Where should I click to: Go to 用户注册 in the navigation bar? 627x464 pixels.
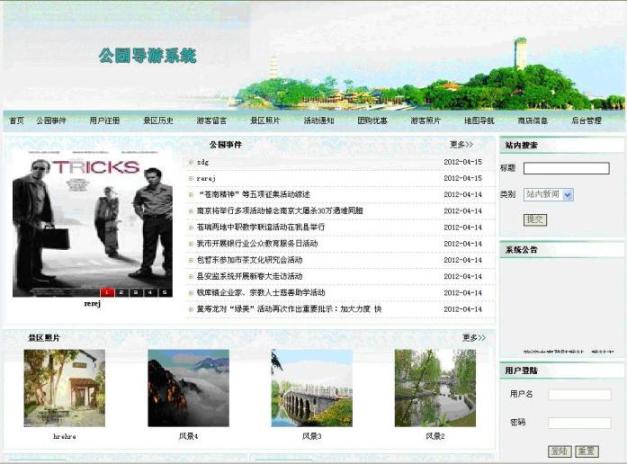(104, 121)
